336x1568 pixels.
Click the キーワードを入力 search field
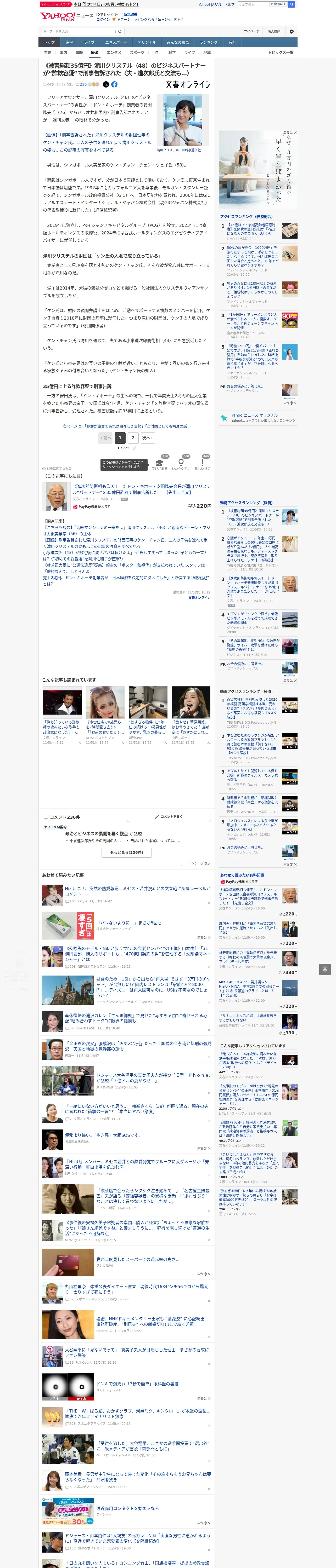(79, 31)
